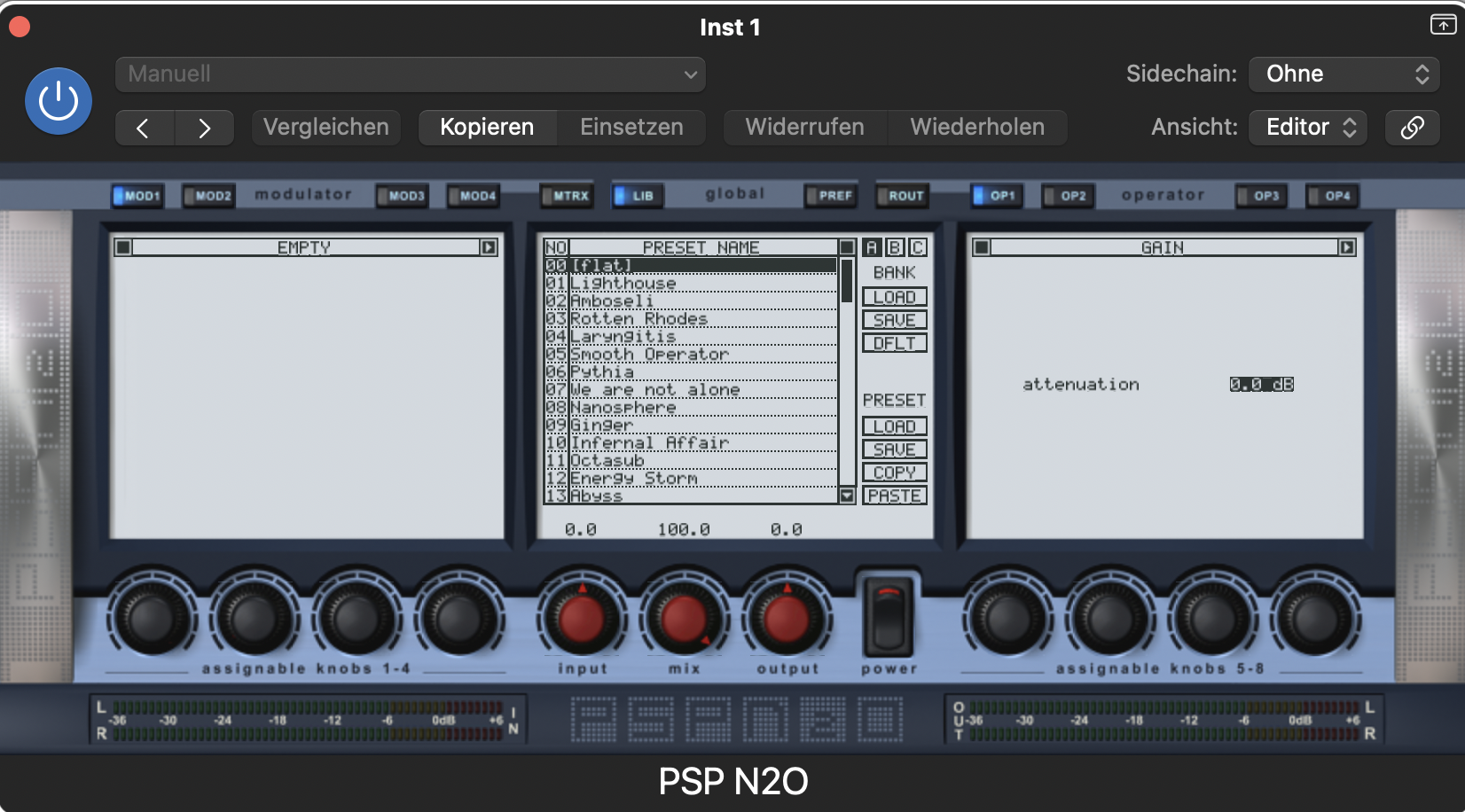Click BANK SAVE button
This screenshot has height=812, width=1465.
click(895, 320)
